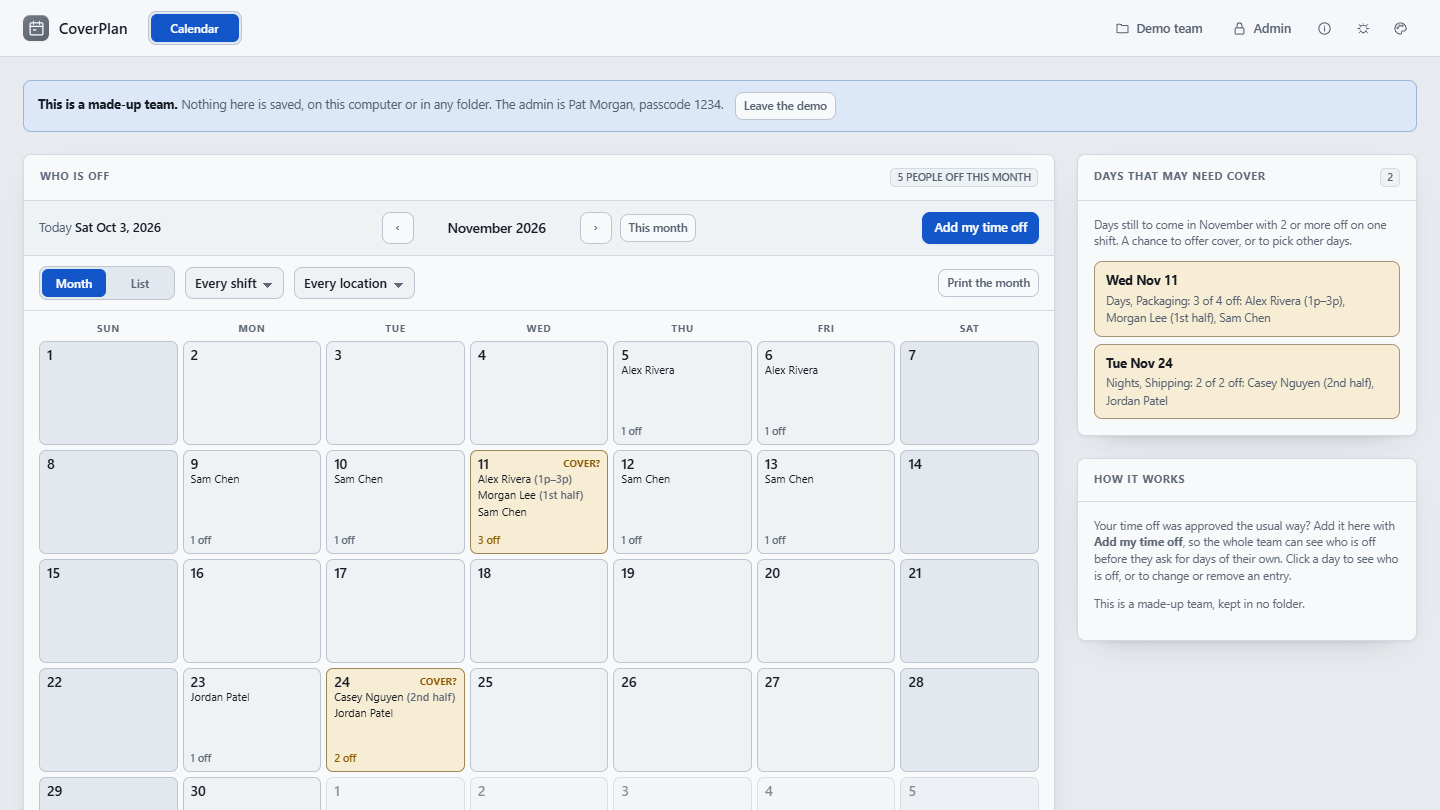The height and width of the screenshot is (810, 1440).
Task: Select the day 4 calendar cell
Action: pyautogui.click(x=539, y=393)
